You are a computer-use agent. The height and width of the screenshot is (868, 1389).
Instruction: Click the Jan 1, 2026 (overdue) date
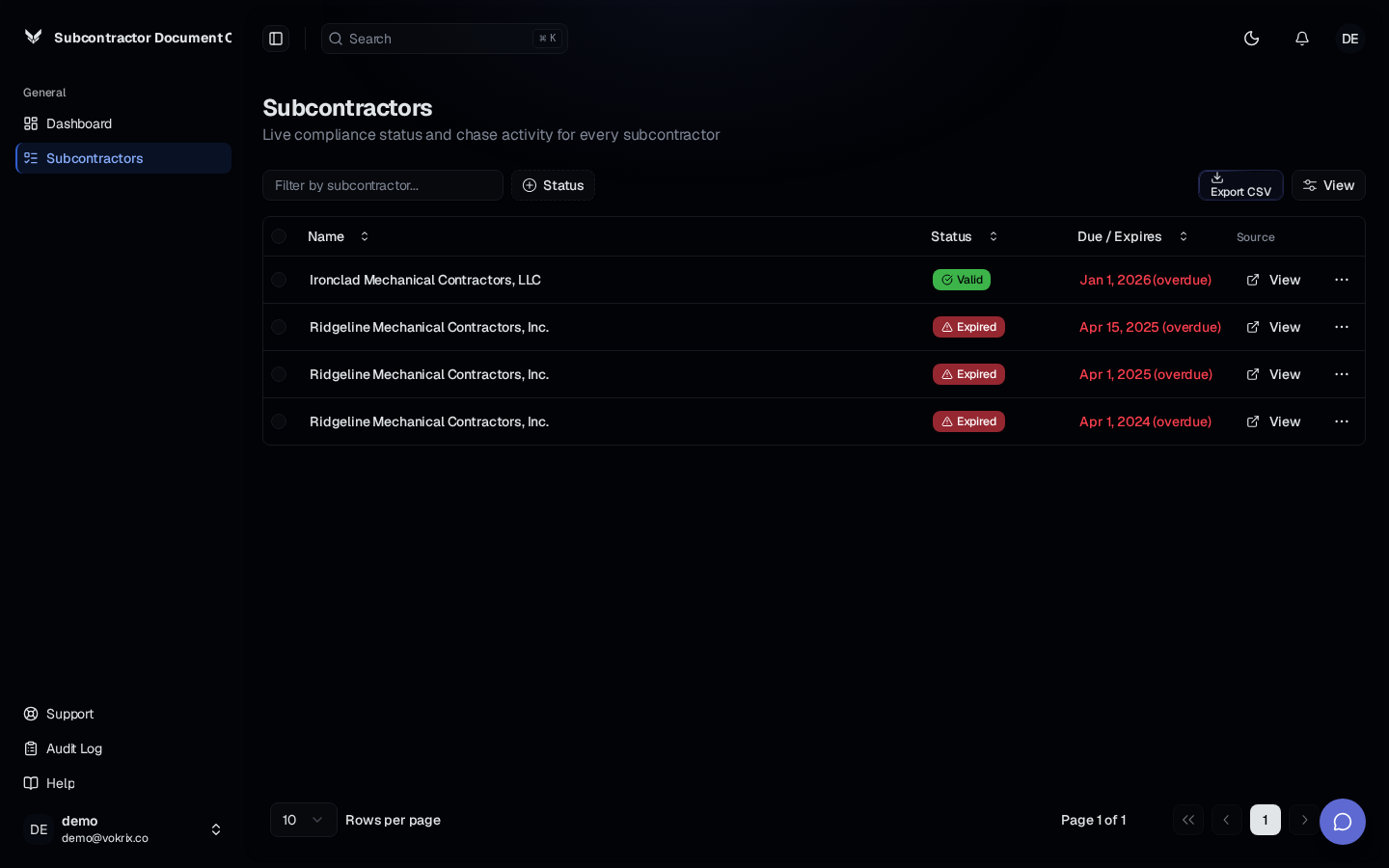(1145, 280)
